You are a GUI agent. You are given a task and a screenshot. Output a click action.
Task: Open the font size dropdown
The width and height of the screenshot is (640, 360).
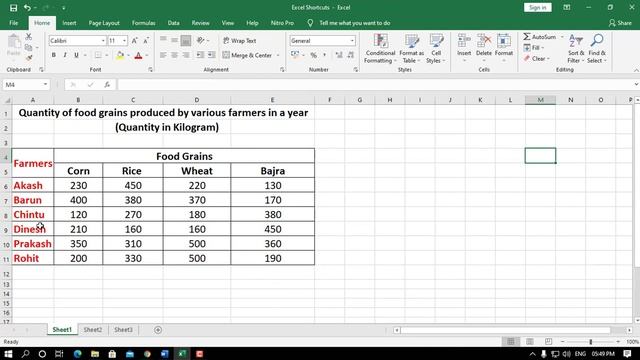coord(124,41)
